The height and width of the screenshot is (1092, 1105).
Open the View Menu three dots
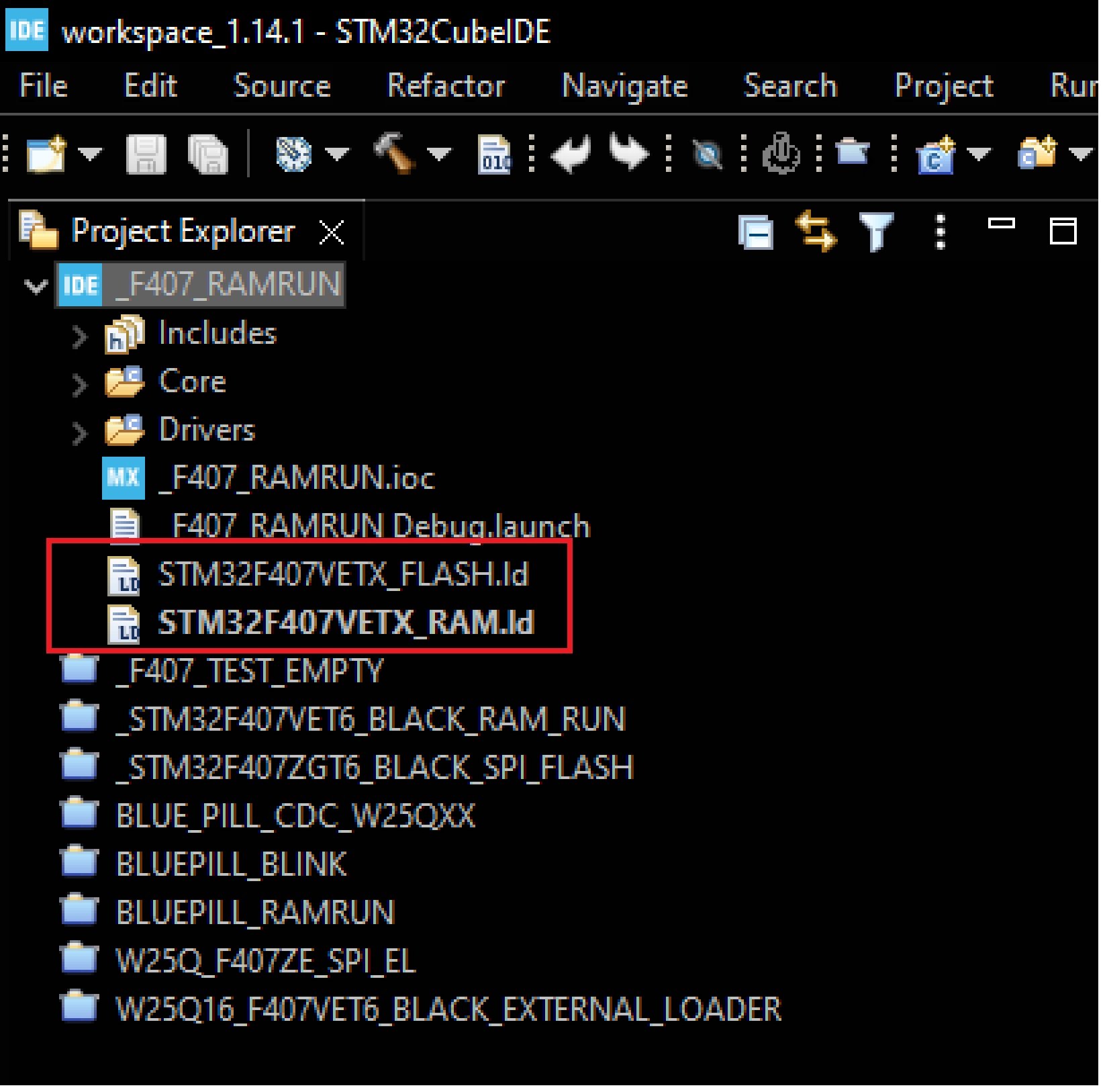(941, 232)
